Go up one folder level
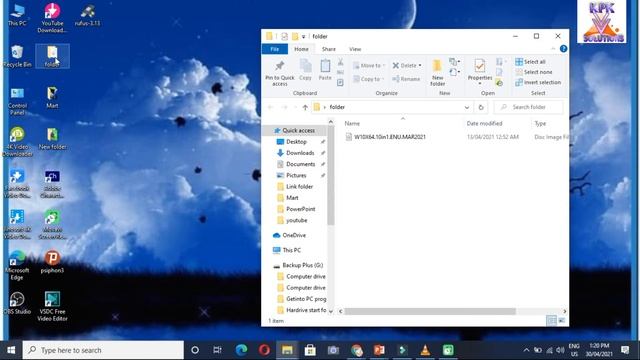The width and height of the screenshot is (640, 360). pos(305,107)
